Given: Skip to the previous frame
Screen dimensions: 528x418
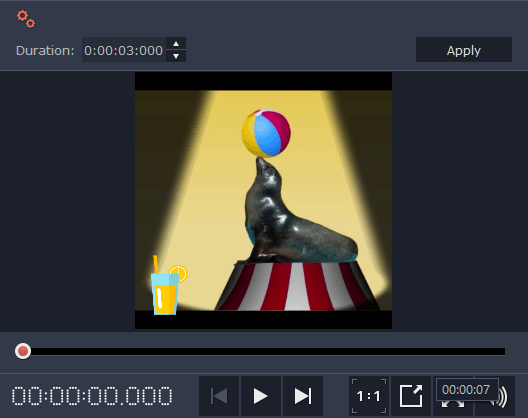Looking at the screenshot, I should [219, 396].
